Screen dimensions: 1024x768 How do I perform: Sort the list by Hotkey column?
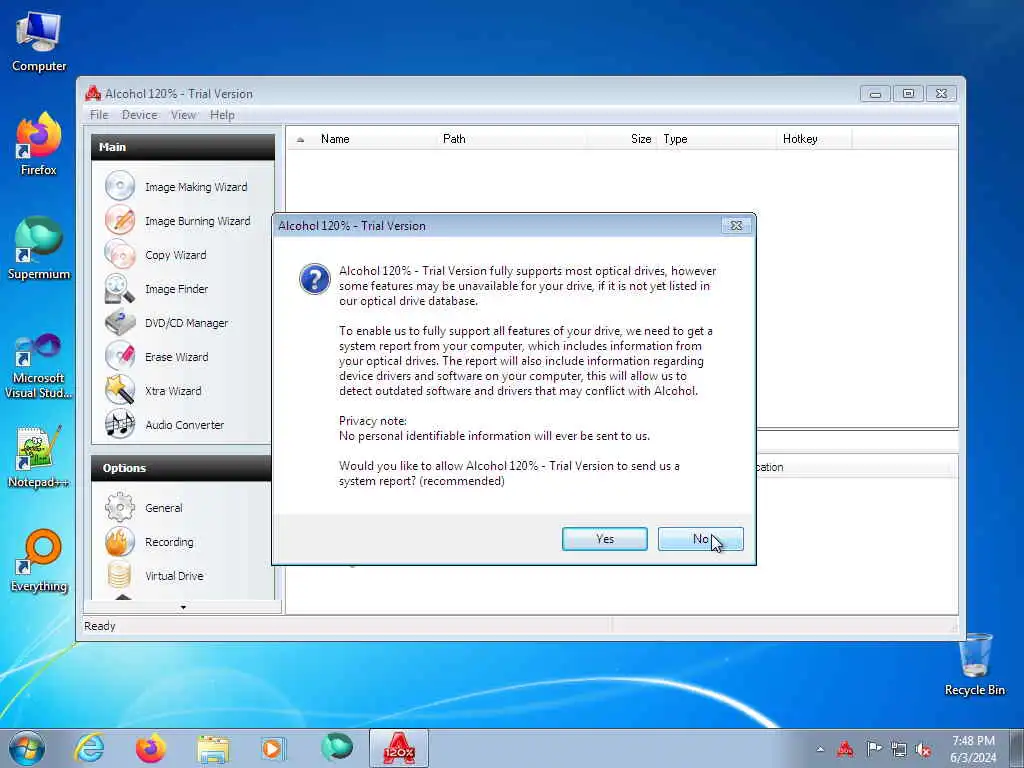pyautogui.click(x=814, y=138)
